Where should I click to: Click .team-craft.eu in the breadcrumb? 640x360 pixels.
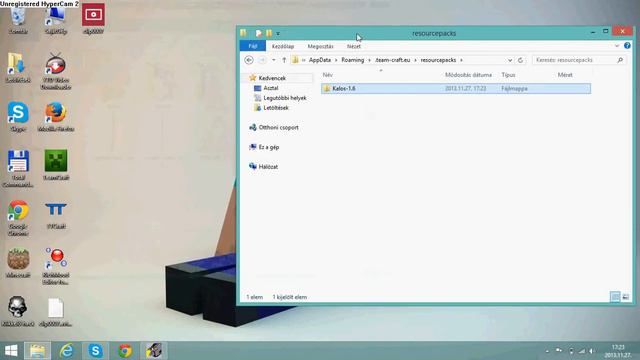click(x=392, y=60)
